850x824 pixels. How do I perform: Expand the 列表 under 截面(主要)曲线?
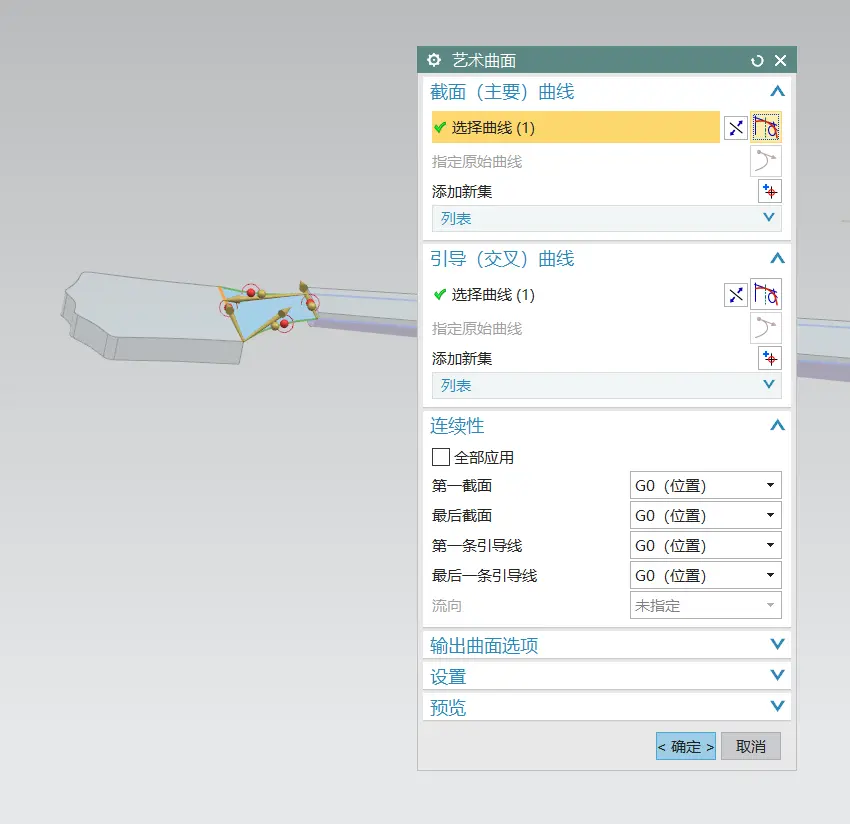point(607,218)
